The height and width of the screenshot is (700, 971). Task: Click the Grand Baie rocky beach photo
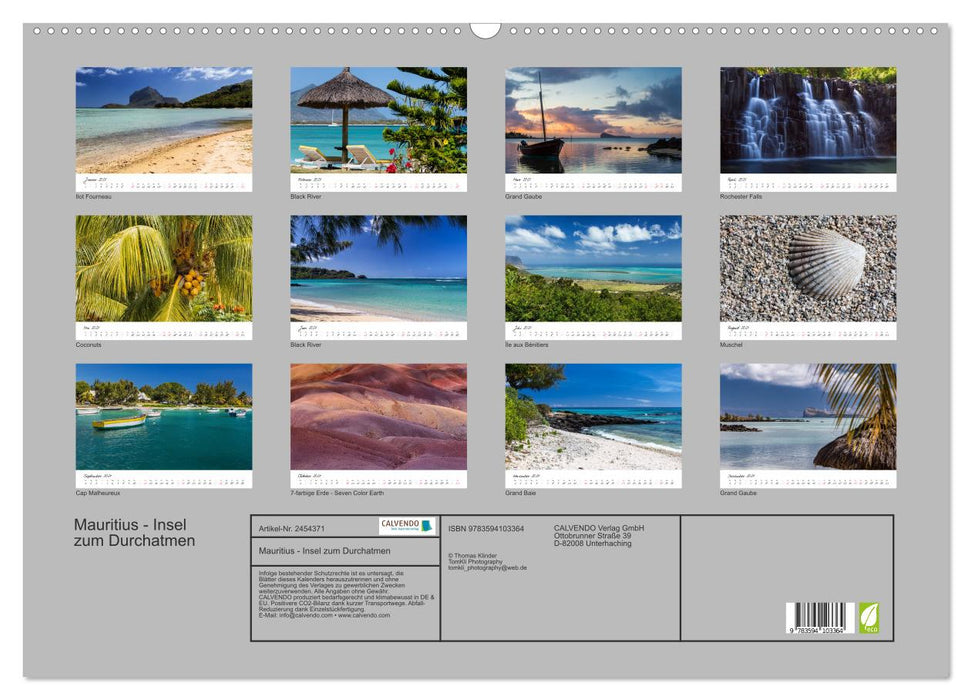[593, 417]
